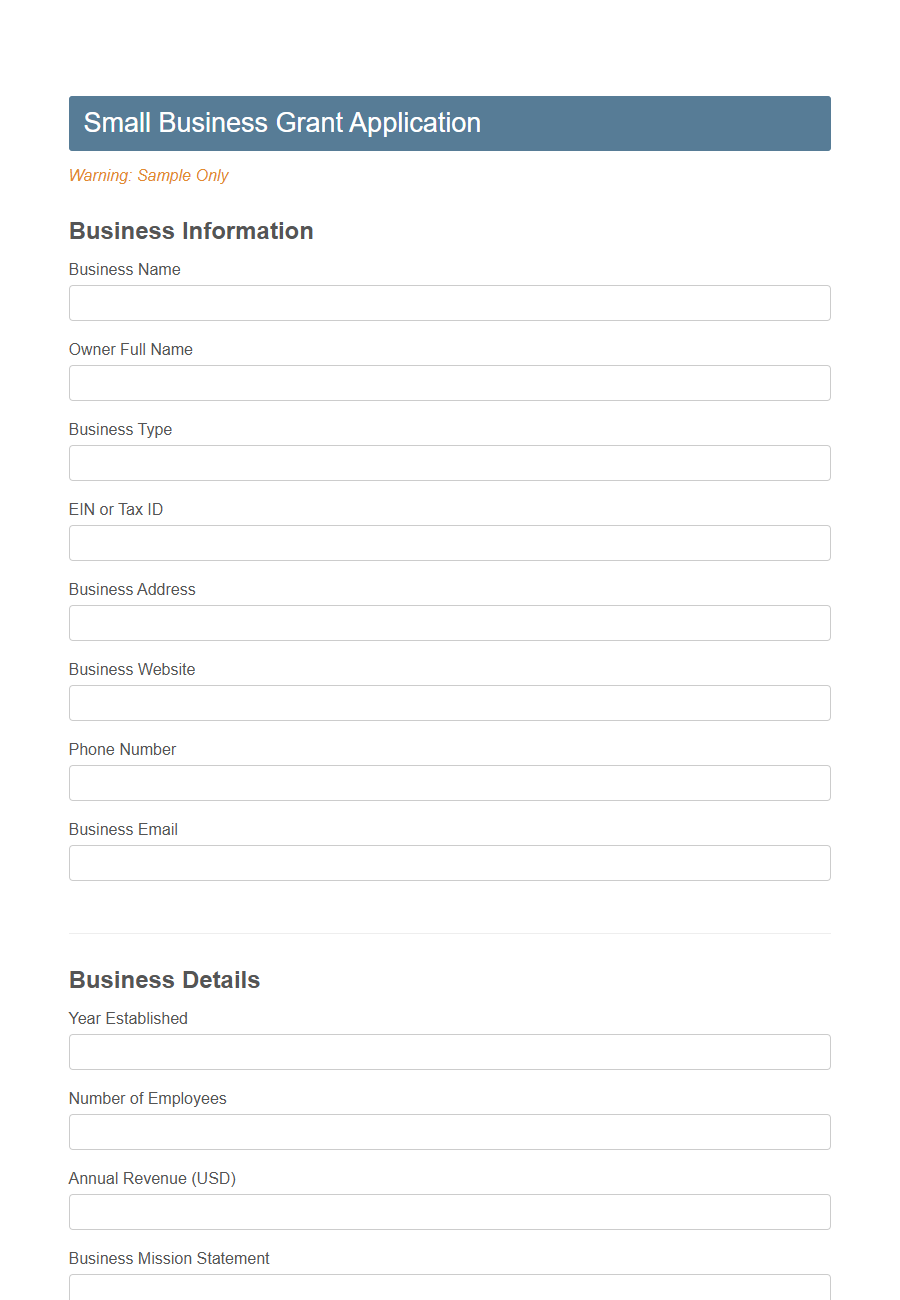Click the Annual Revenue (USD) input box
This screenshot has height=1300, width=900.
coord(449,1212)
